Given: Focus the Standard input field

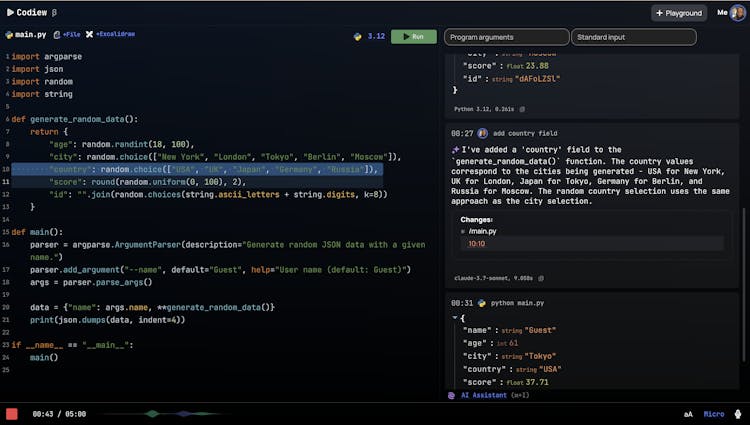Looking at the screenshot, I should click(634, 37).
